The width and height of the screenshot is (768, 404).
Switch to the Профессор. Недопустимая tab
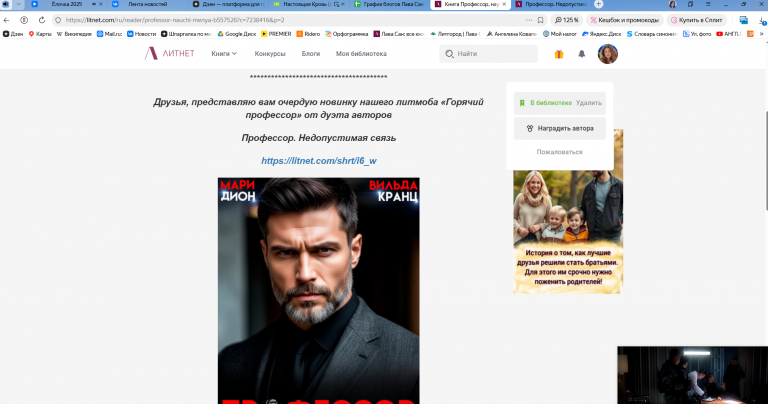pos(551,4)
